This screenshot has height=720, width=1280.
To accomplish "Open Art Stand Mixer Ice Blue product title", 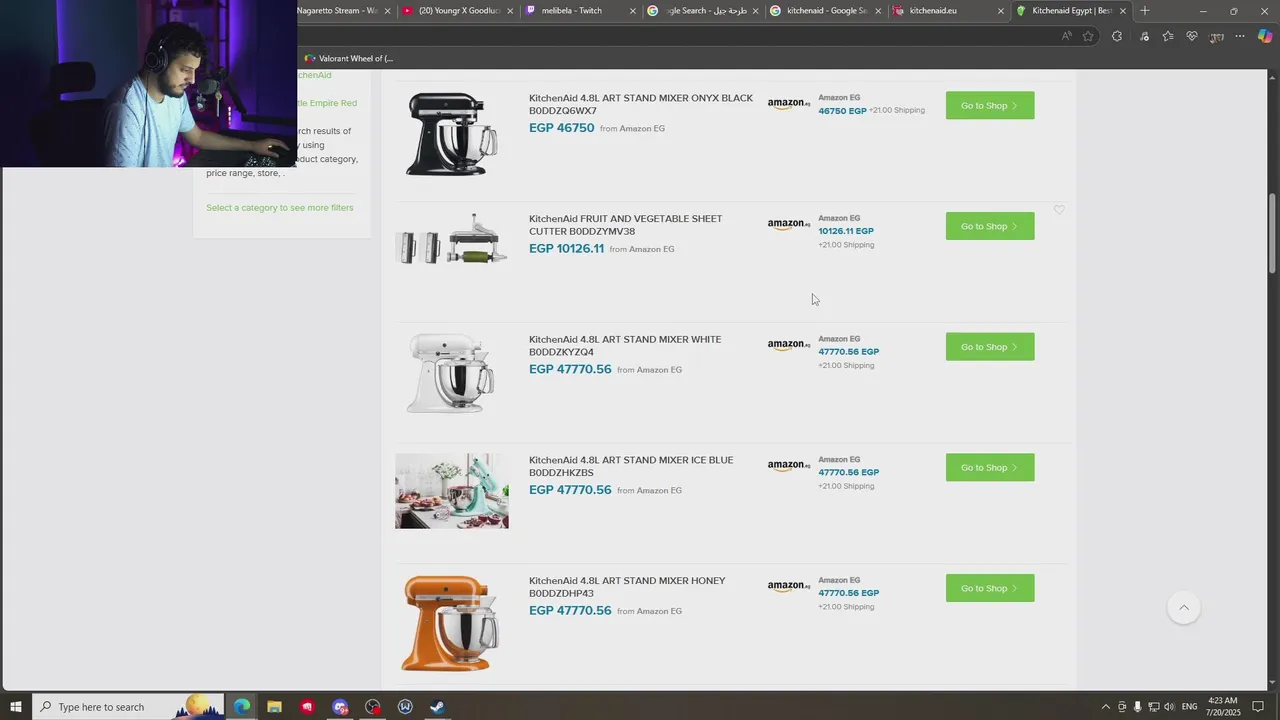I will click(x=631, y=466).
